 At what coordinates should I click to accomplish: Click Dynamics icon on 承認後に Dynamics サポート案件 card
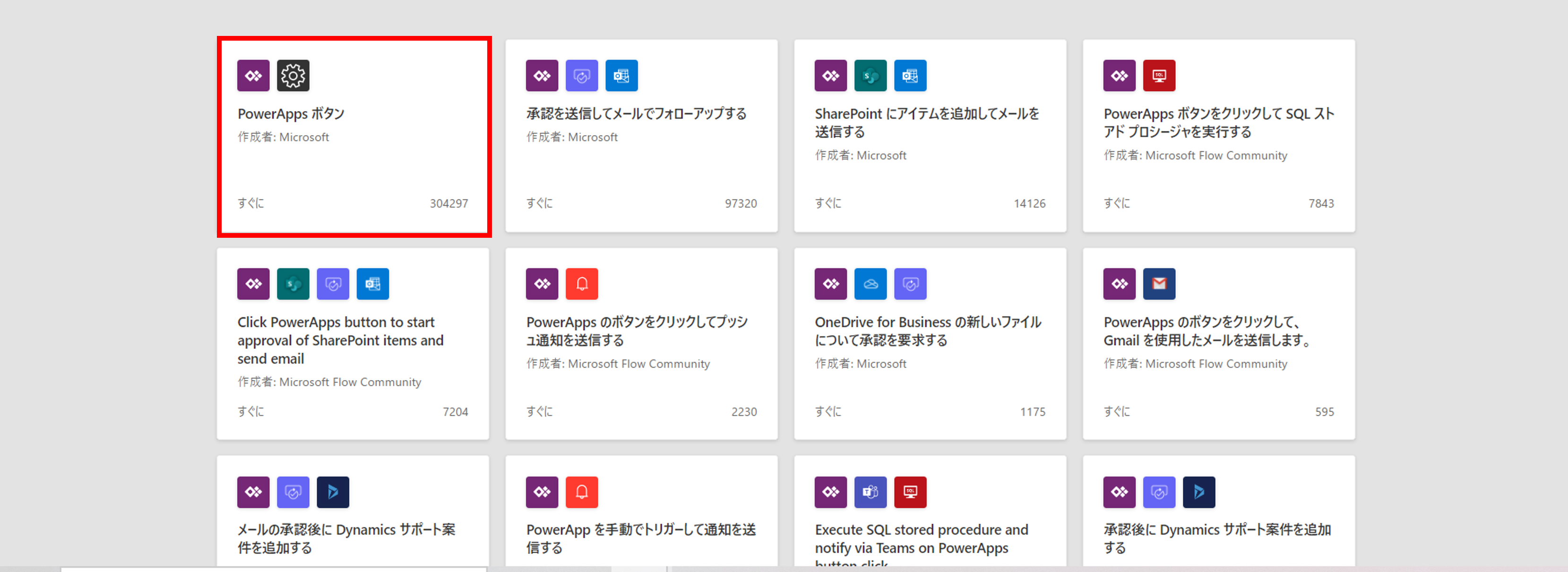(x=1198, y=492)
